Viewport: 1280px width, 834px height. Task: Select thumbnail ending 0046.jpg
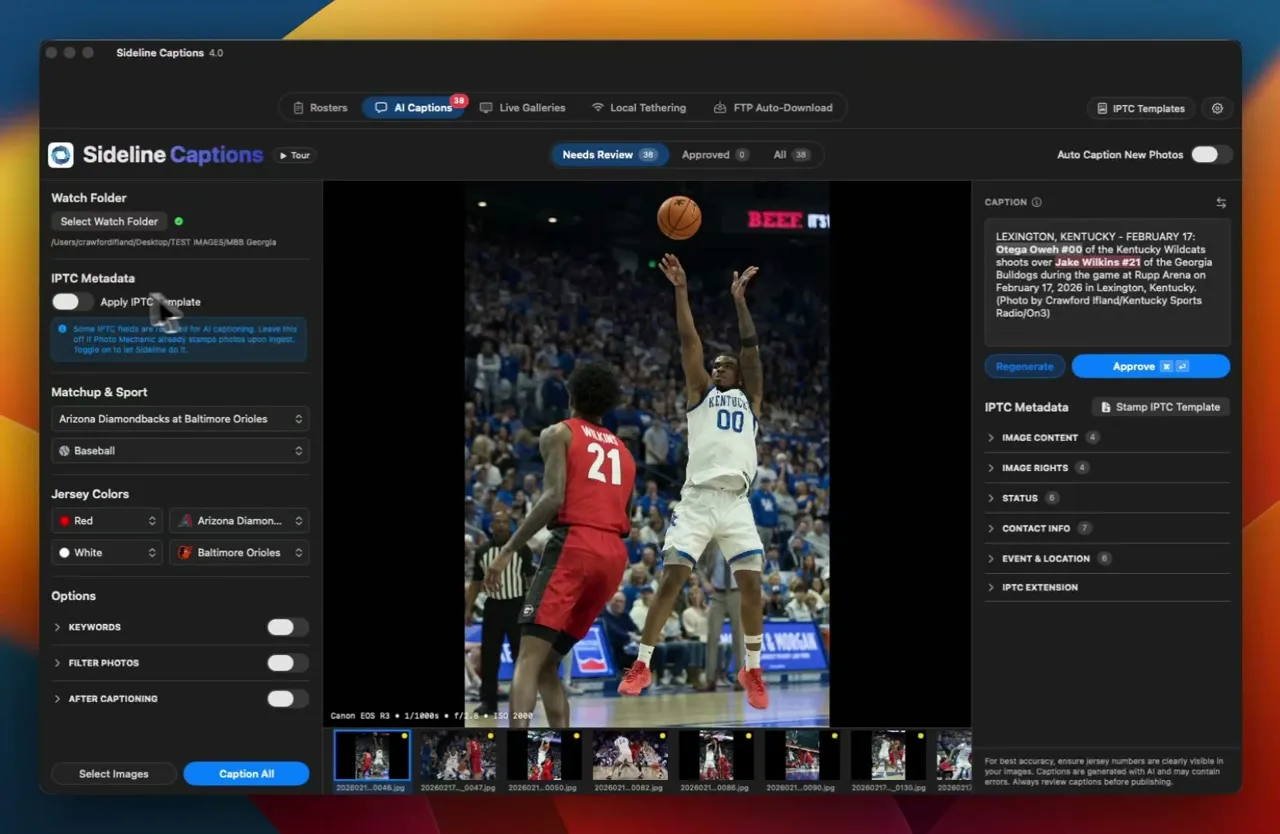372,755
